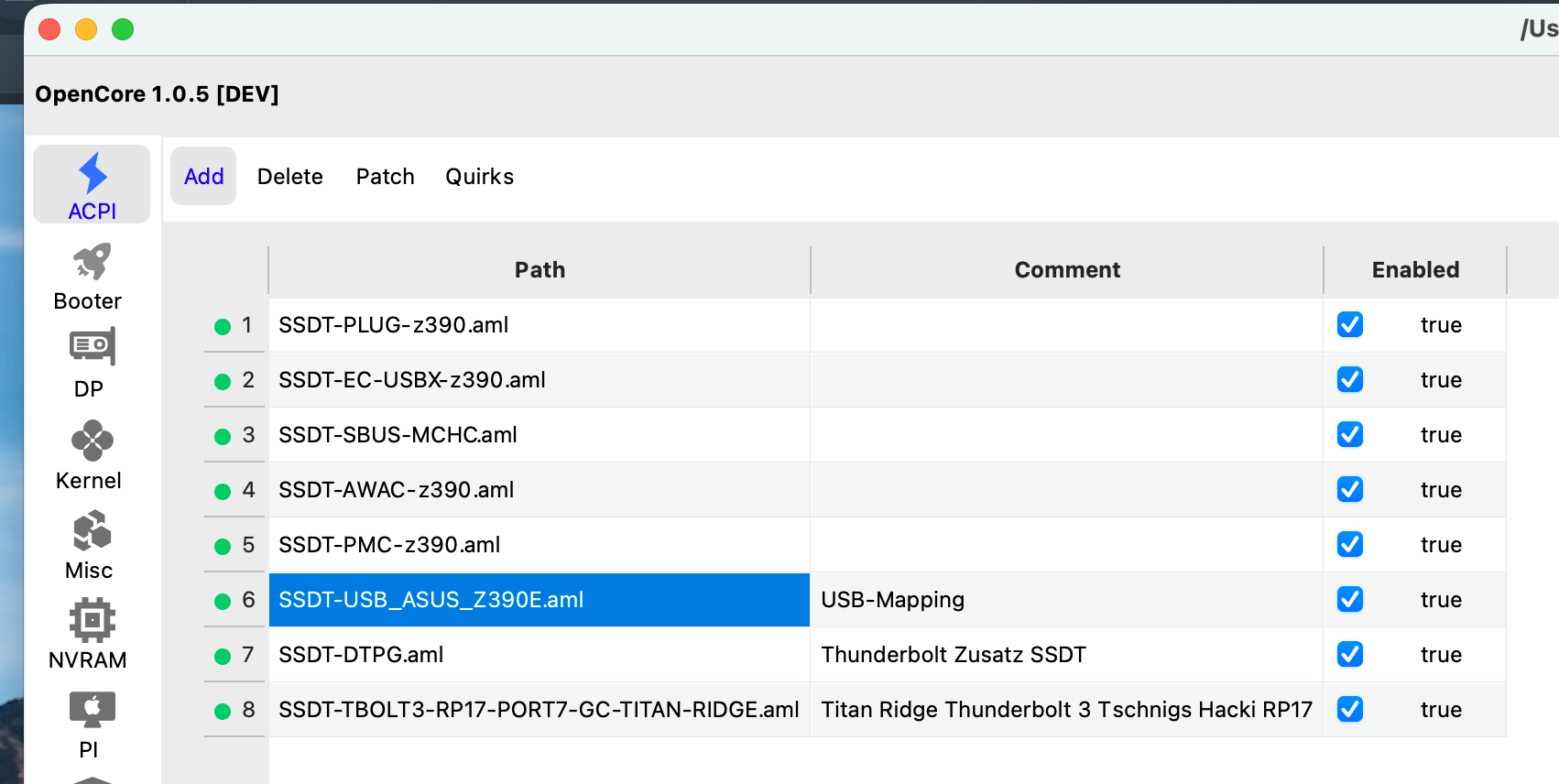Switch to the Quirks tab
1559x784 pixels.
tap(479, 177)
